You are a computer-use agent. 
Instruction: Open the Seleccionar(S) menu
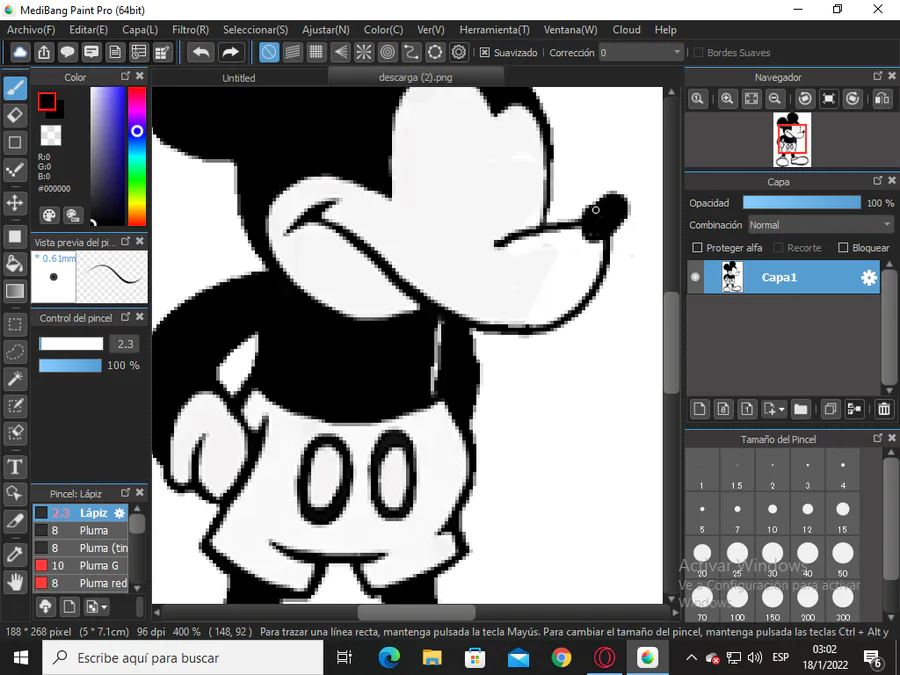pyautogui.click(x=255, y=30)
